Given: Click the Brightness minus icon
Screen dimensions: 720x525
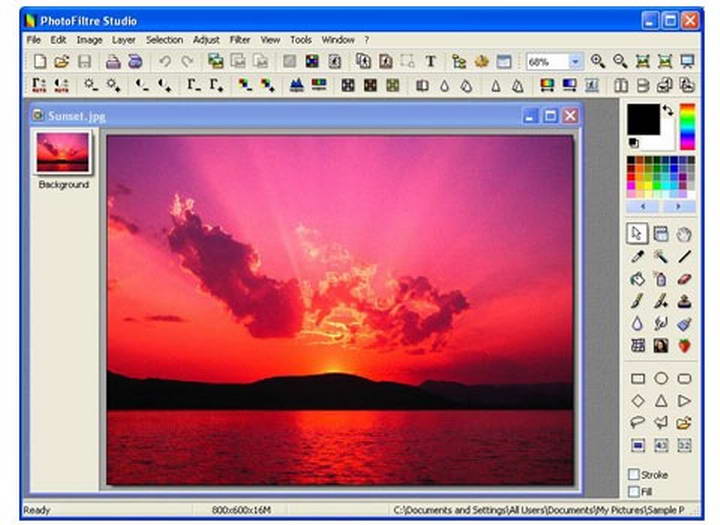Looking at the screenshot, I should point(91,85).
